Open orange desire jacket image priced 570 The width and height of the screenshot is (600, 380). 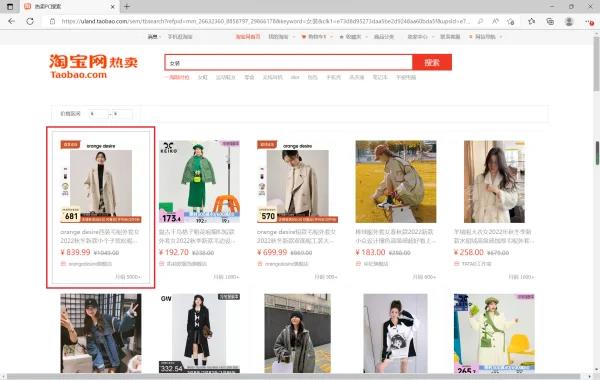pos(297,181)
